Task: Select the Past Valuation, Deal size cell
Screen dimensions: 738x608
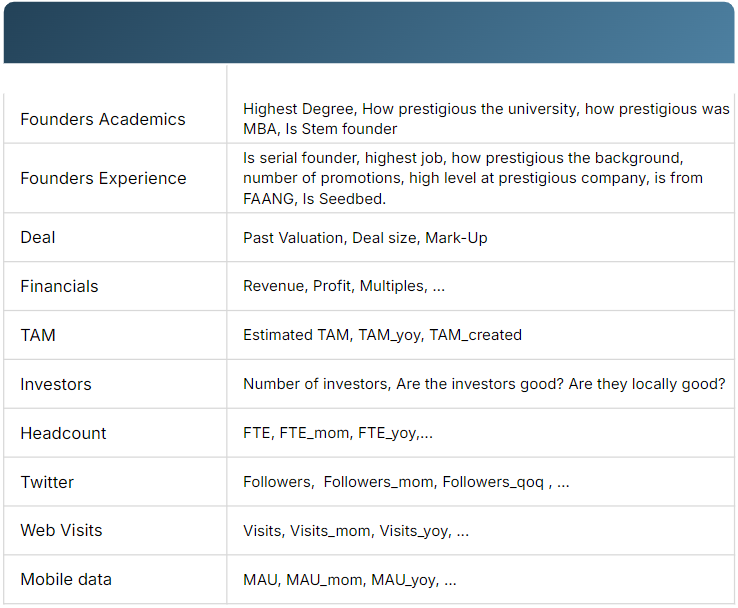Action: [365, 238]
